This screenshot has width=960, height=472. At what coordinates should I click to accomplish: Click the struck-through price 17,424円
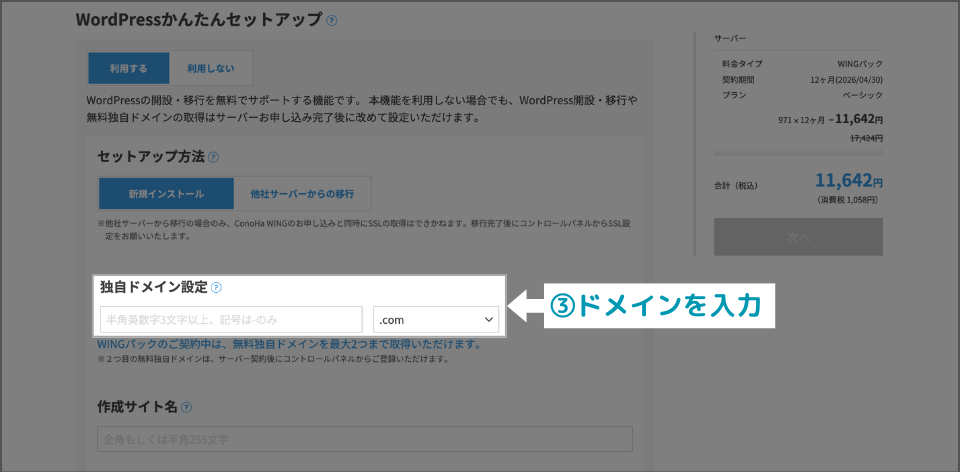[x=866, y=138]
